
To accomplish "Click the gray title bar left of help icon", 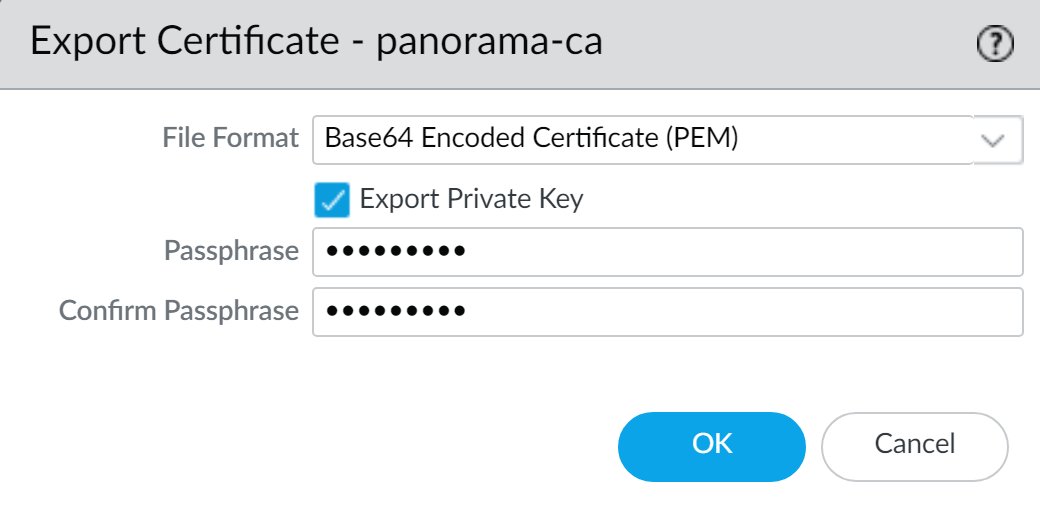I will [800, 44].
